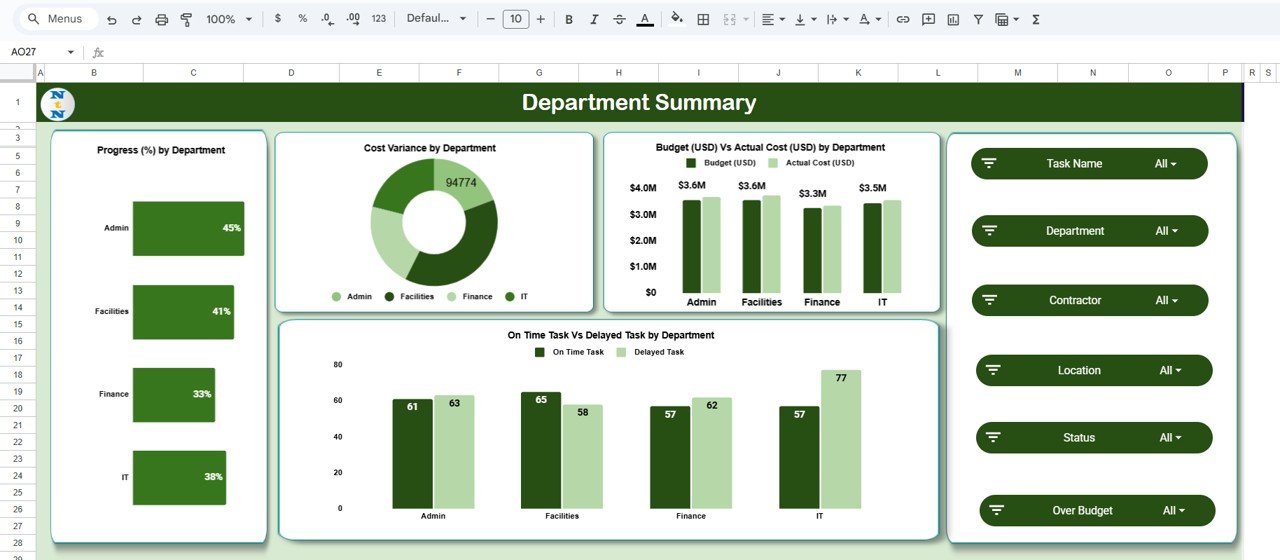The height and width of the screenshot is (560, 1280).
Task: Open the Menus search box
Action: tap(58, 19)
